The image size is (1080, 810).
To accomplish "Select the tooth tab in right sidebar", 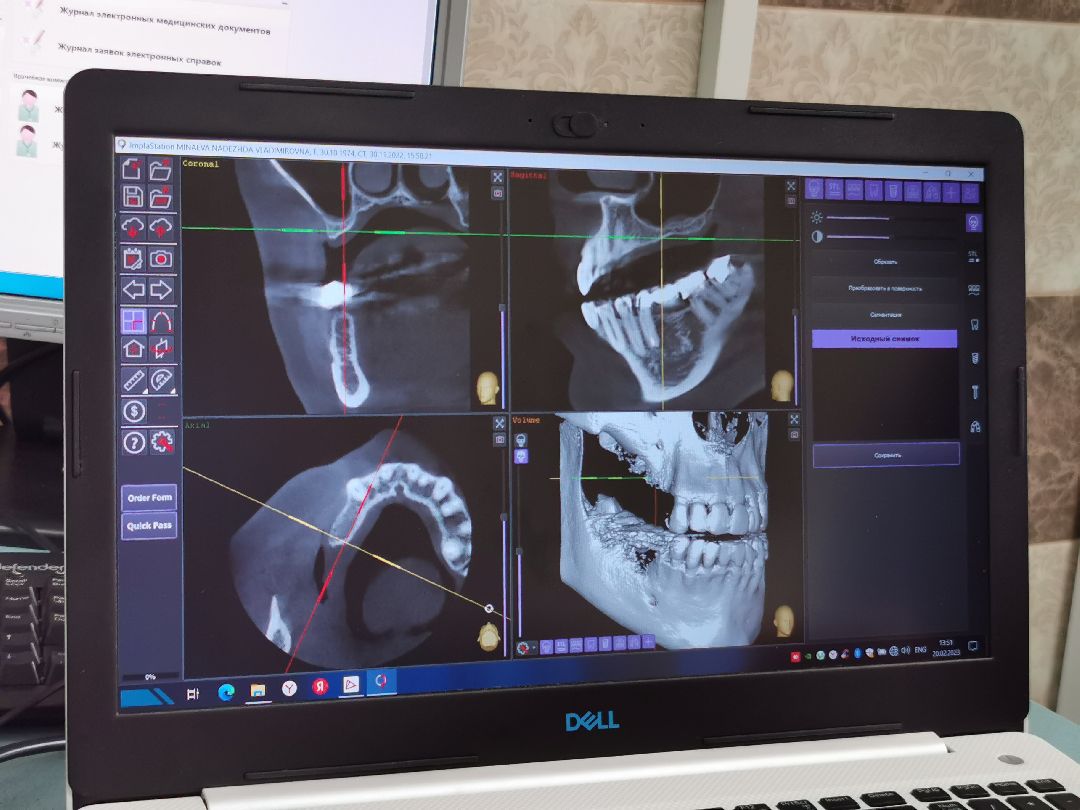I will (x=975, y=324).
